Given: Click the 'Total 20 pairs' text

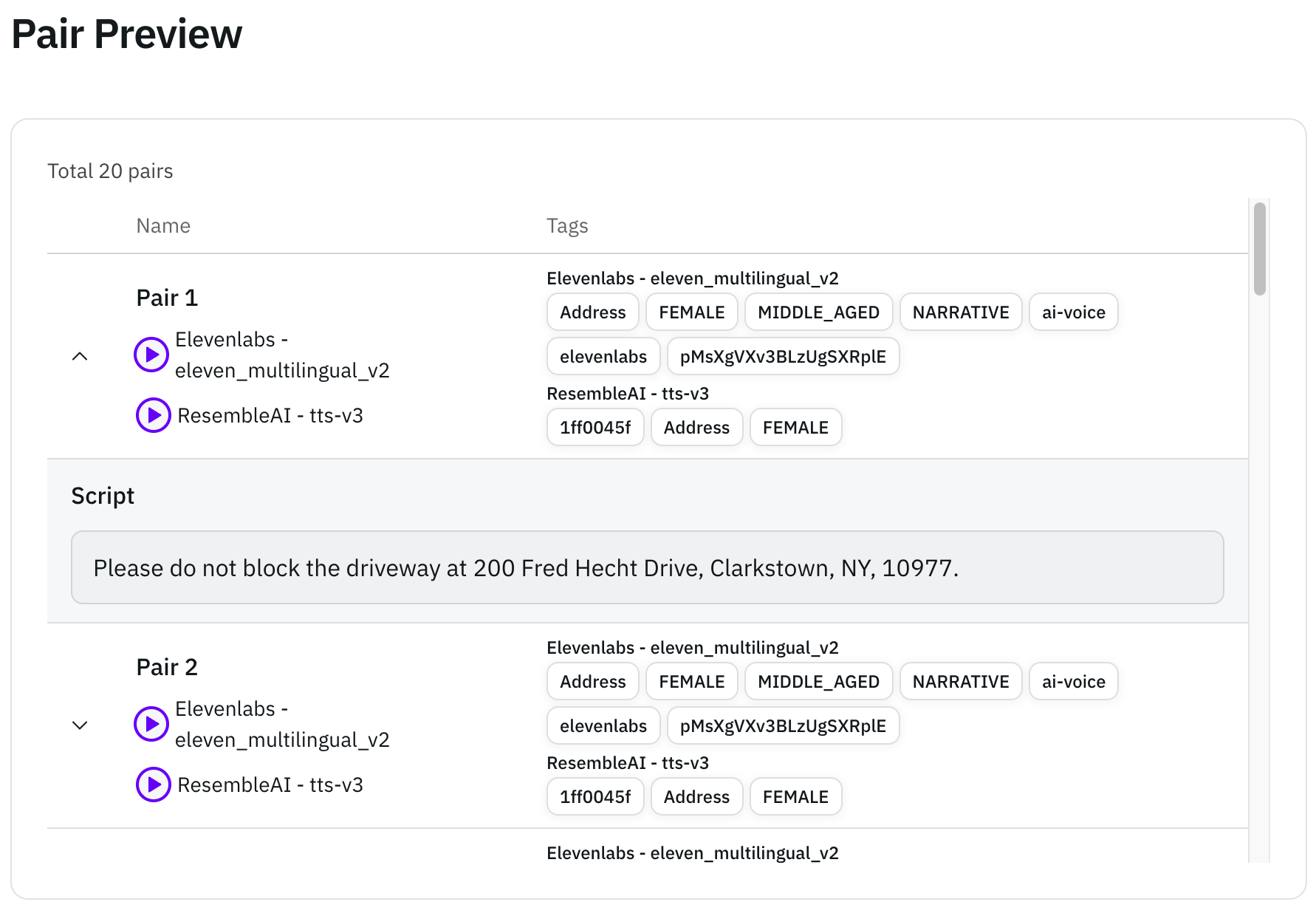Looking at the screenshot, I should [x=110, y=171].
